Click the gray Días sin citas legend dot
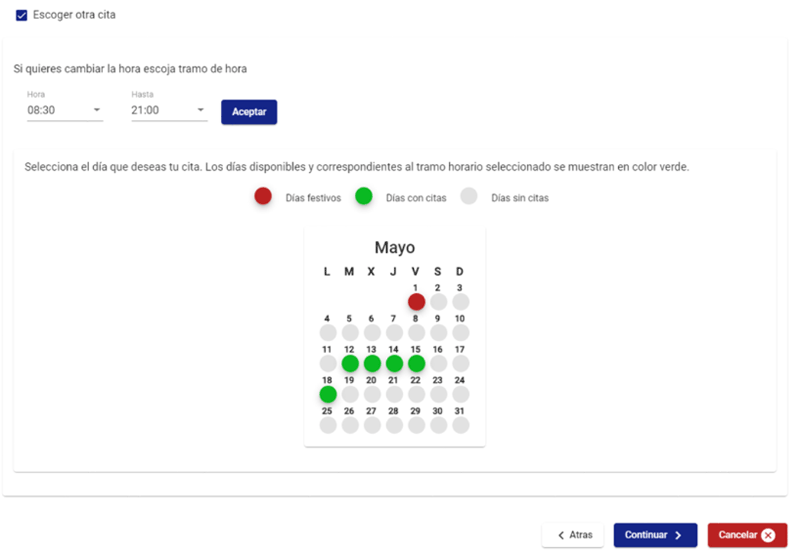 pyautogui.click(x=468, y=196)
